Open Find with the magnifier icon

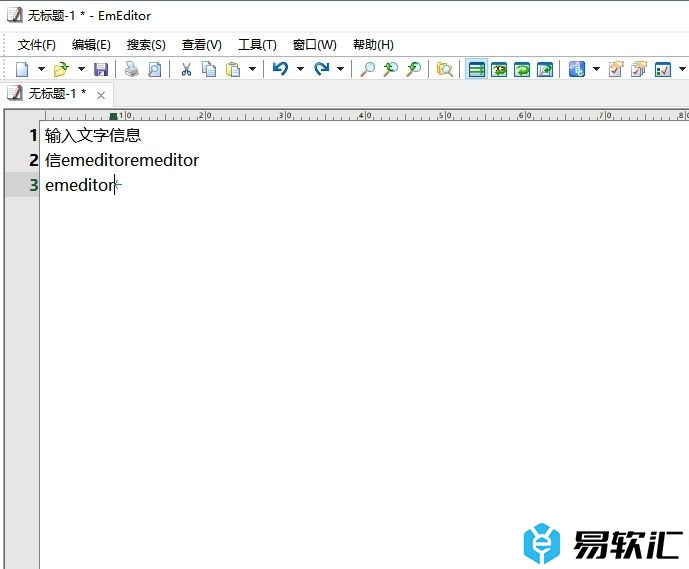coord(367,69)
